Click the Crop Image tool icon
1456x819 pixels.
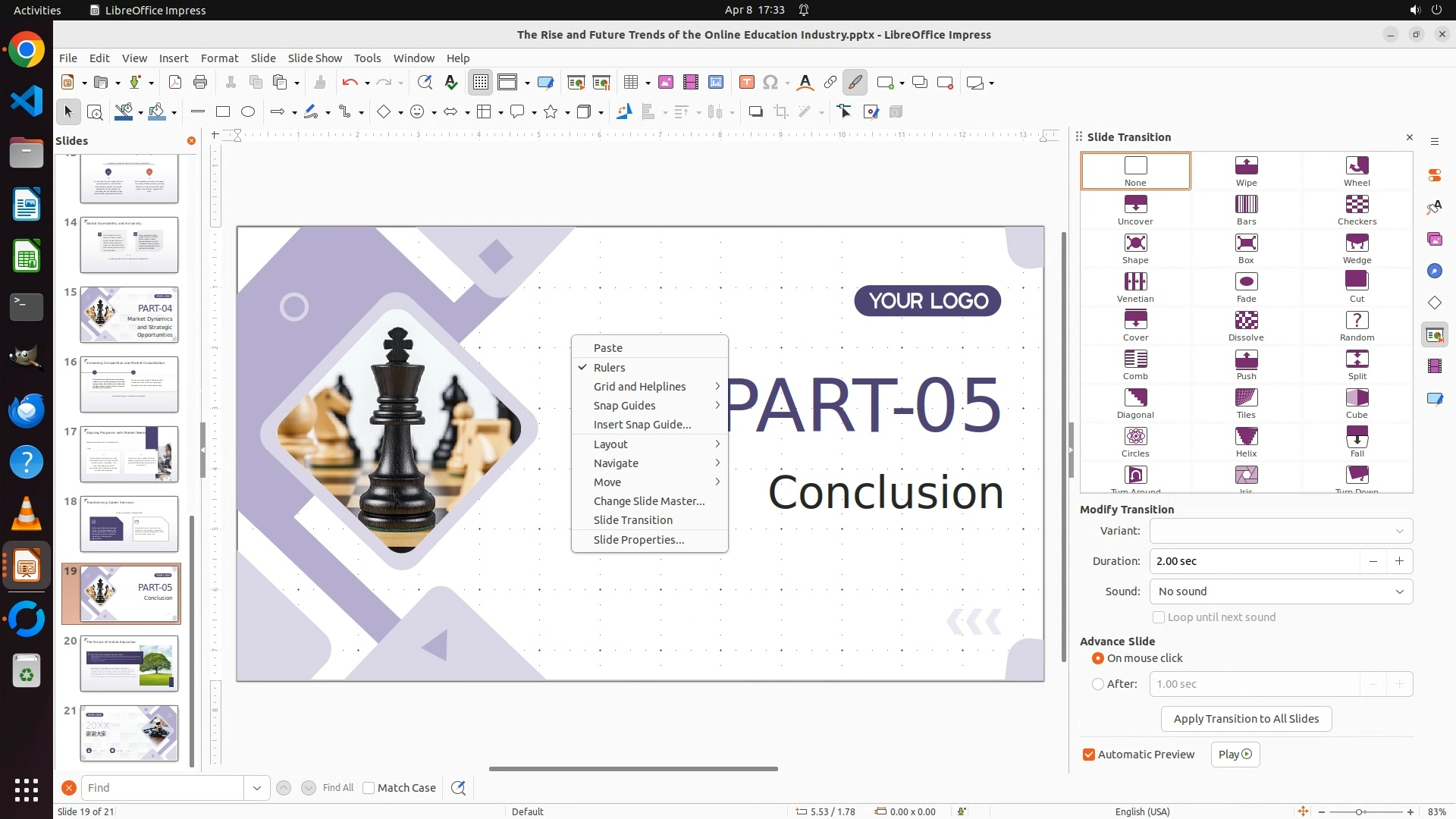click(780, 112)
